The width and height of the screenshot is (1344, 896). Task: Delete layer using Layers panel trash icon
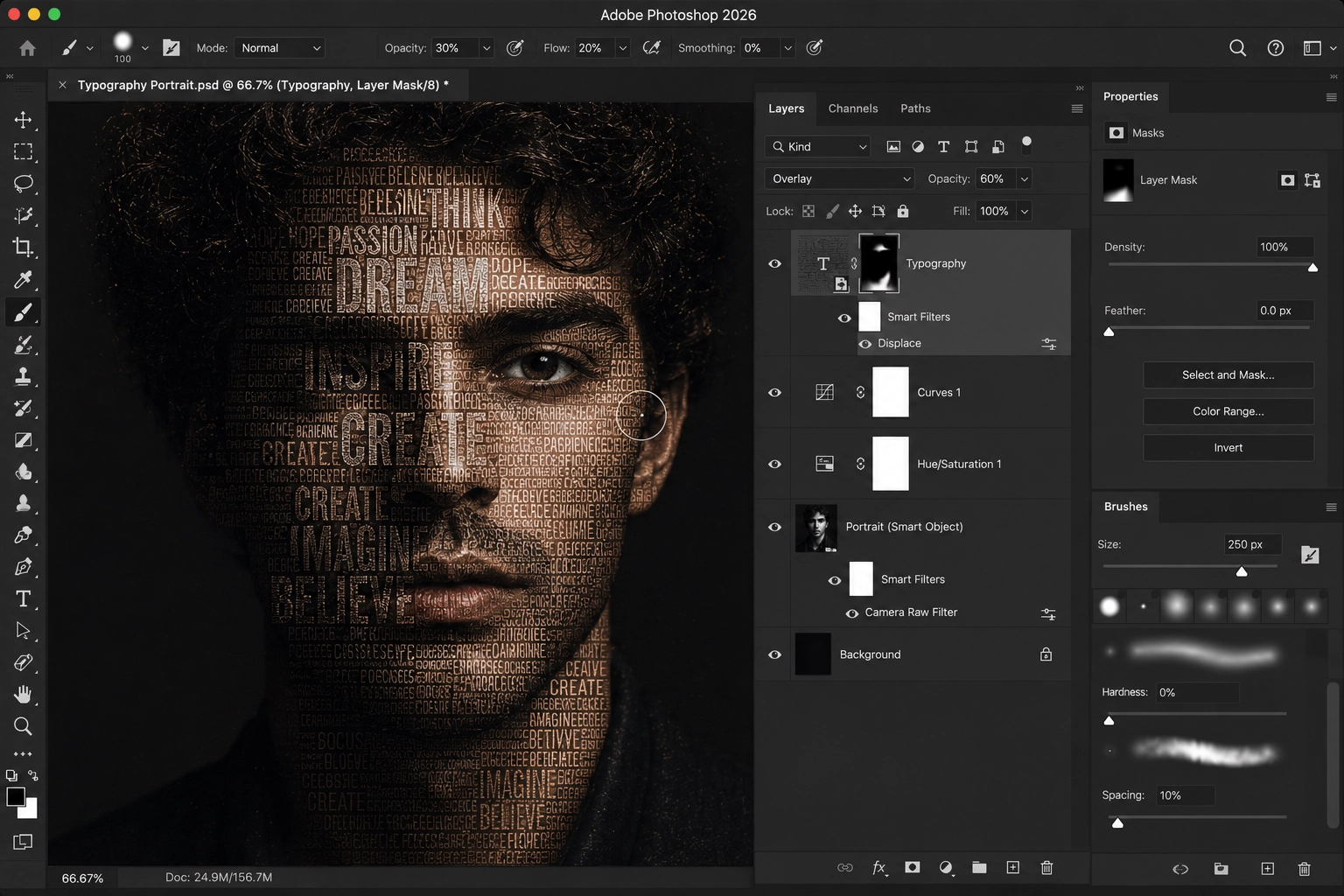(1046, 868)
